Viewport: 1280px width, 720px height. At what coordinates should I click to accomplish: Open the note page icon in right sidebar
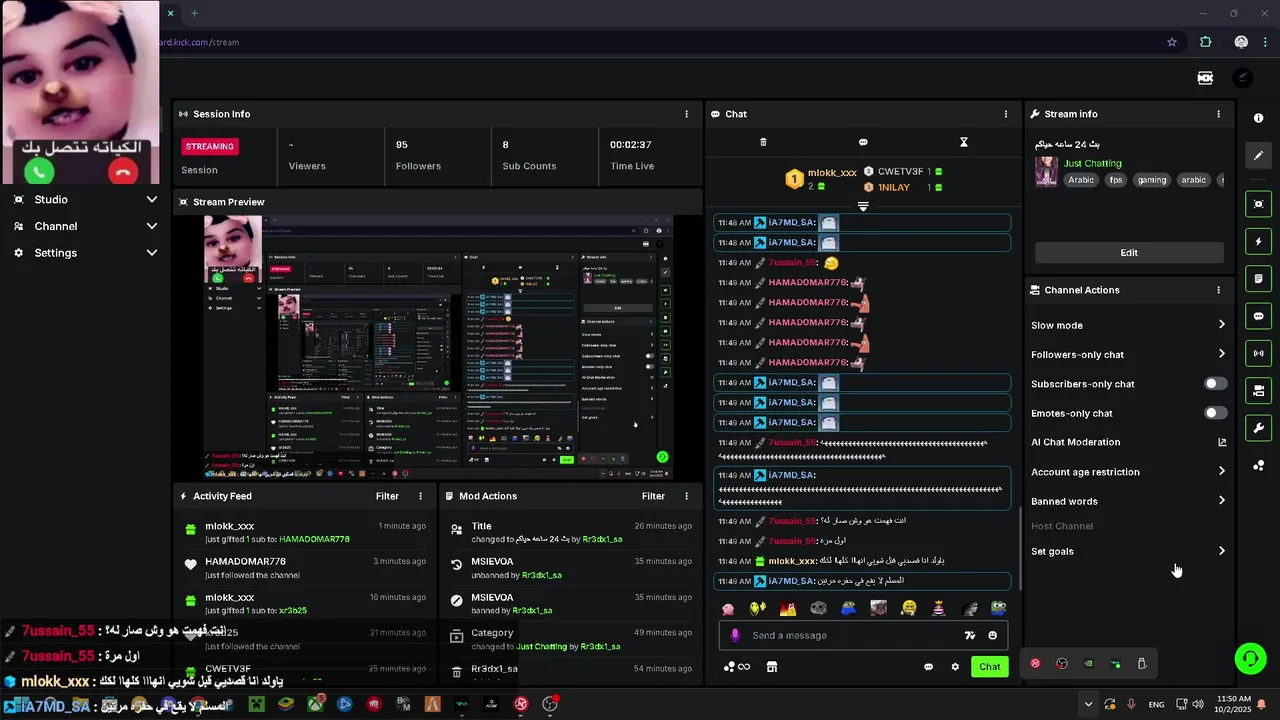(x=1258, y=278)
